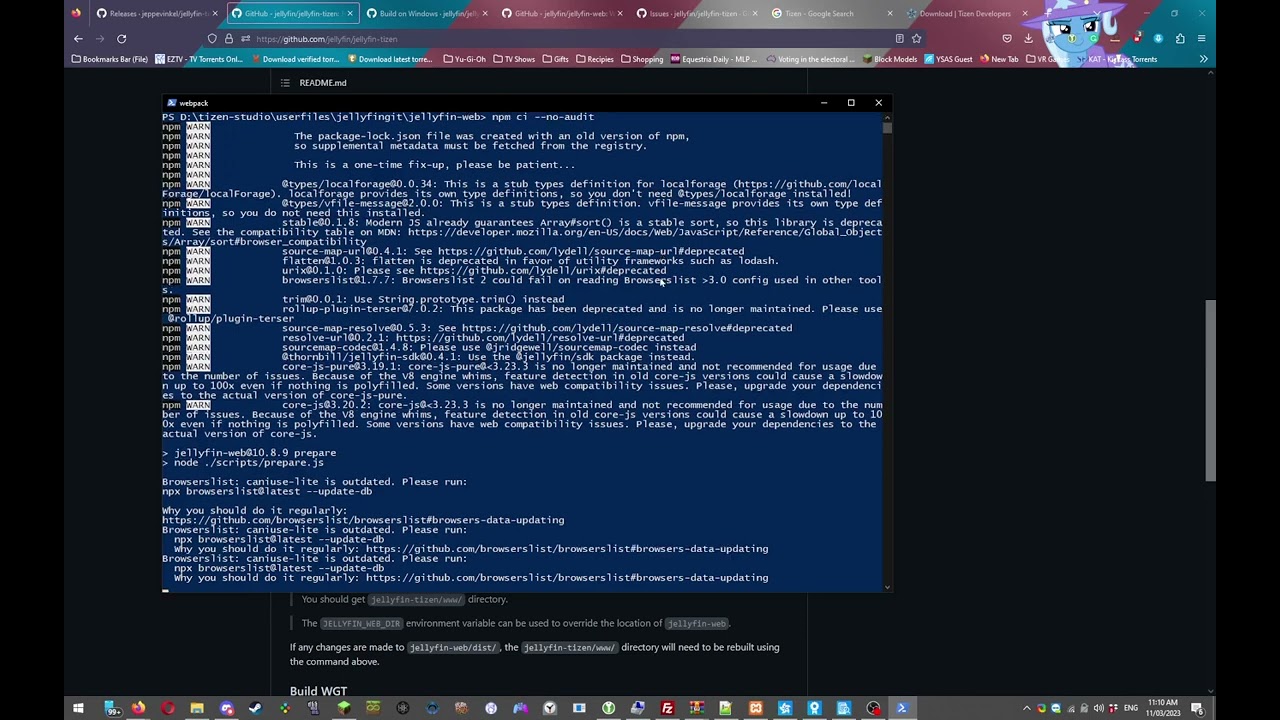Open the Gifts bookmarks folder
Screen dimensions: 1280x720
pyautogui.click(x=555, y=59)
